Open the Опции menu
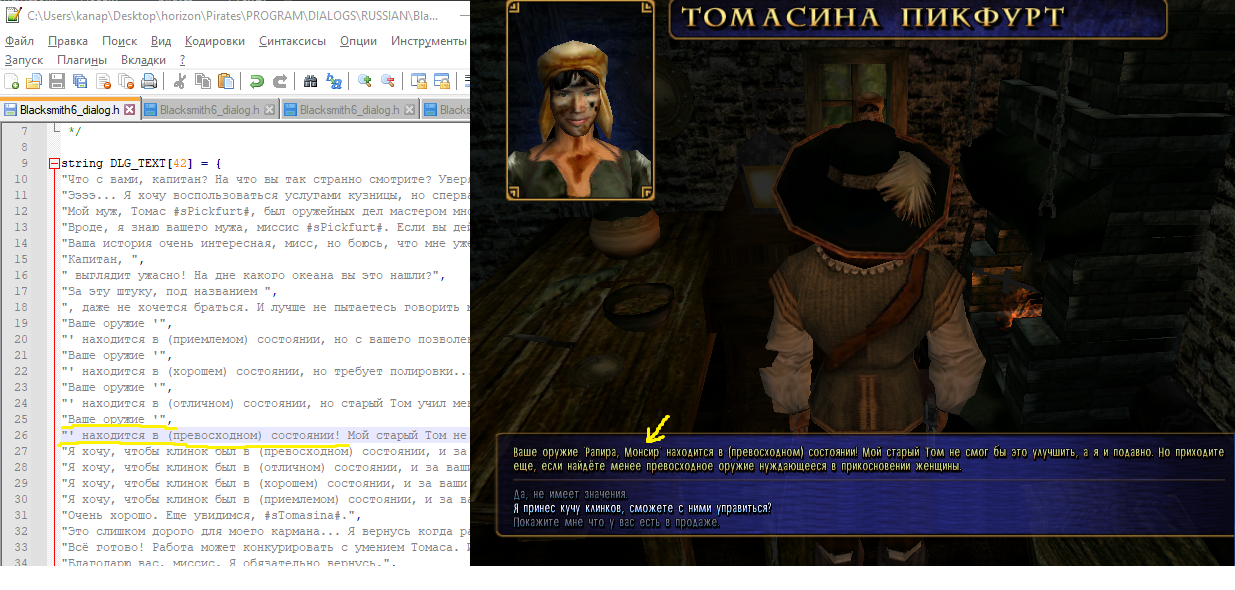Viewport: 1235px width, 590px height. coord(359,41)
